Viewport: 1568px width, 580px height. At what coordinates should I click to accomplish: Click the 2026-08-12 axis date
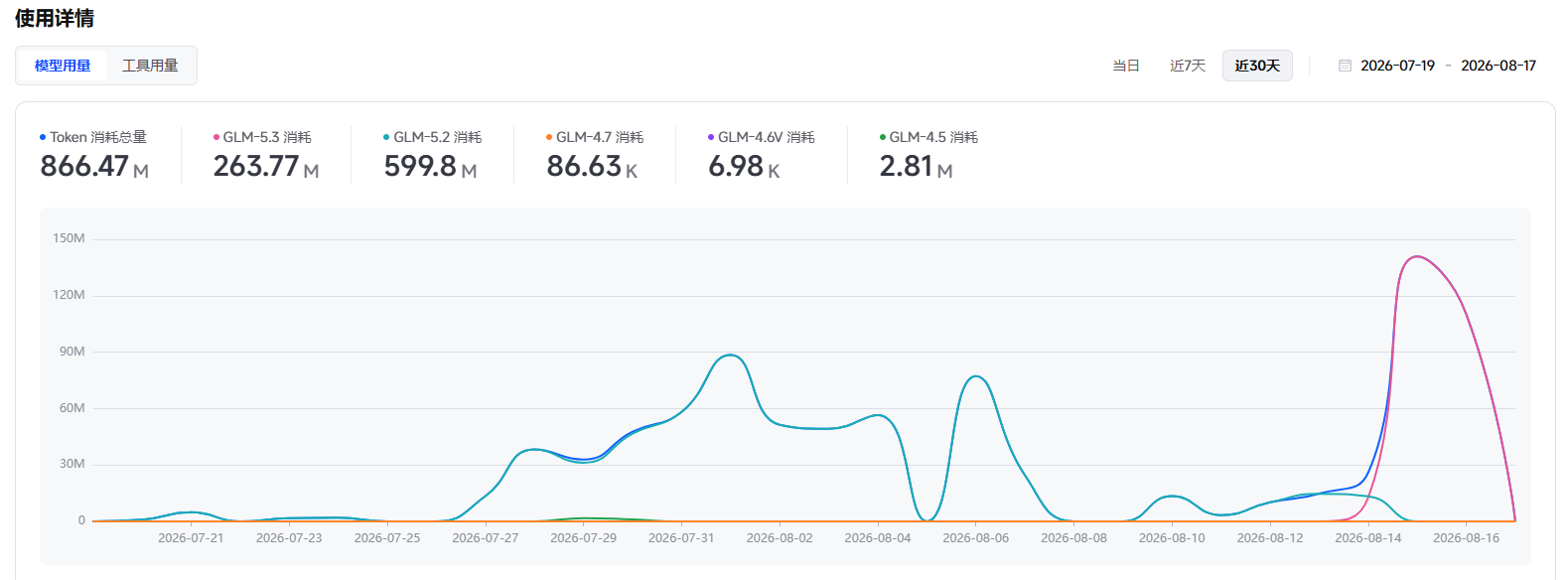(x=1270, y=538)
